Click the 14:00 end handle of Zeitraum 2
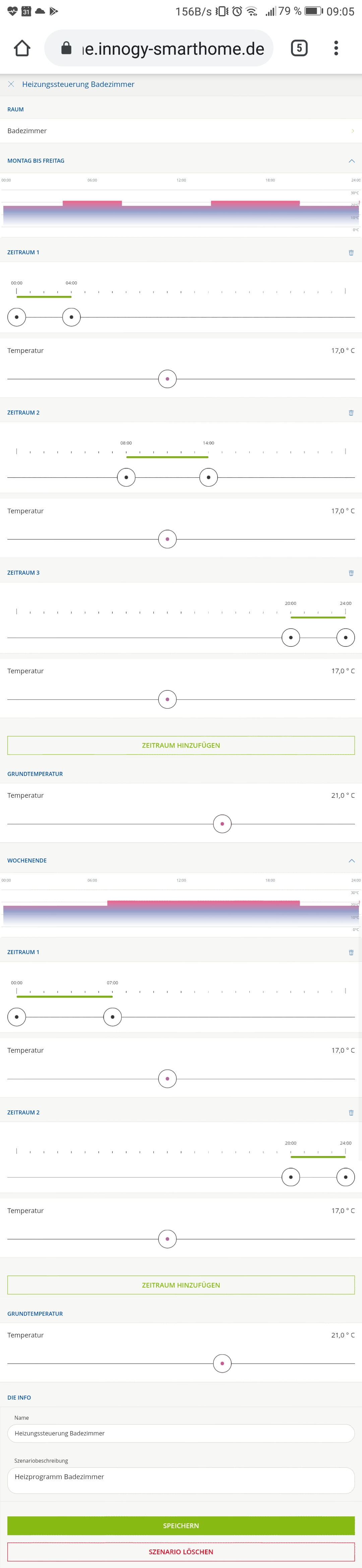This screenshot has height=1568, width=362. 209,477
